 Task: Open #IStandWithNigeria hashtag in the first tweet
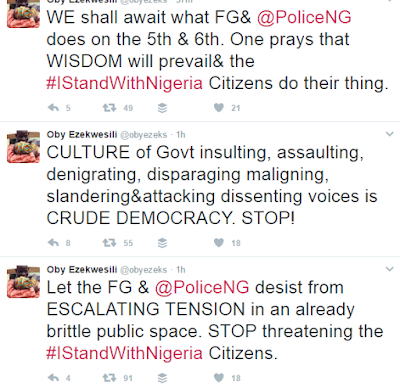124,83
